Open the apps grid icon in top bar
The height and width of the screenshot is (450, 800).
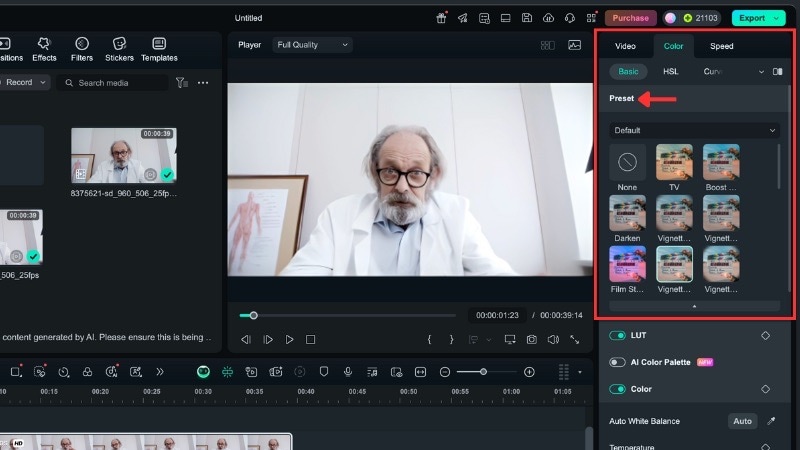point(591,18)
